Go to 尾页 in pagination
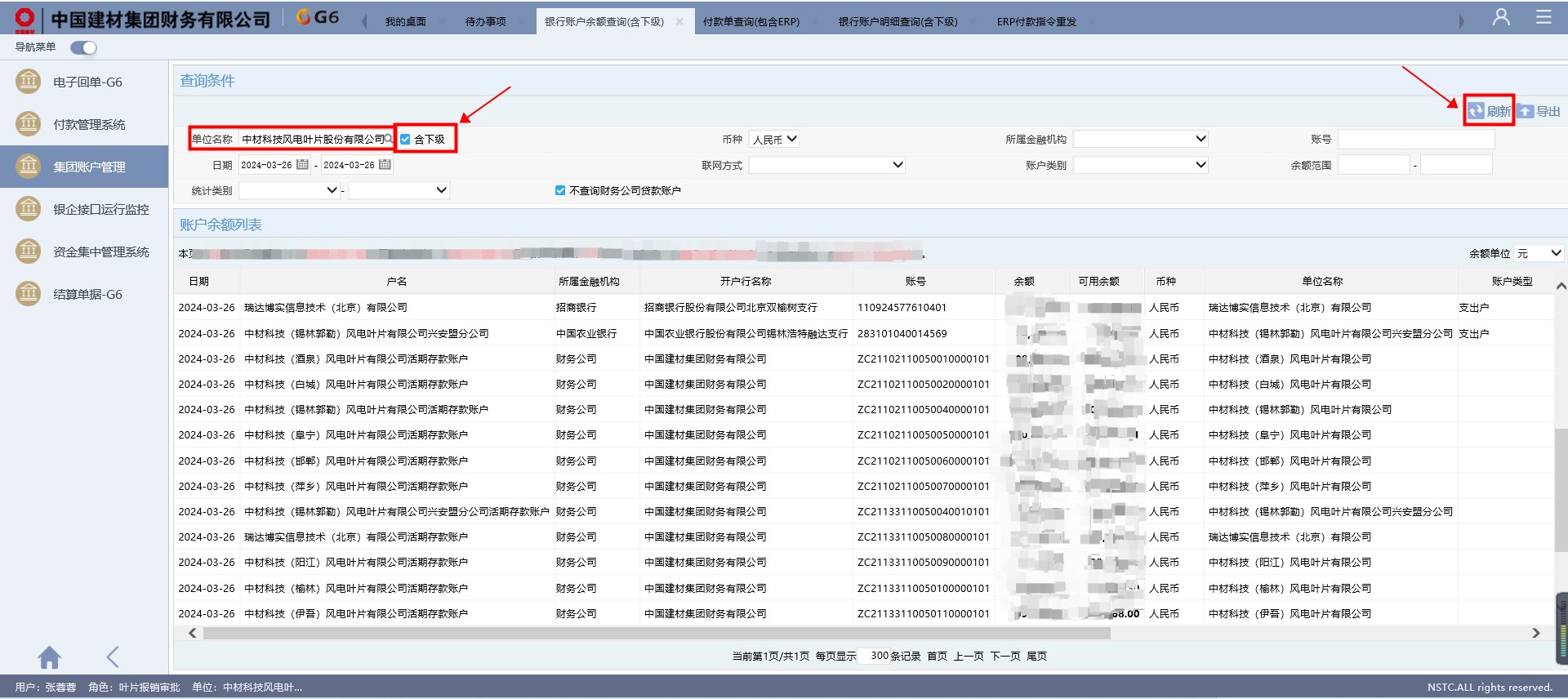This screenshot has width=1568, height=699. coord(1036,657)
